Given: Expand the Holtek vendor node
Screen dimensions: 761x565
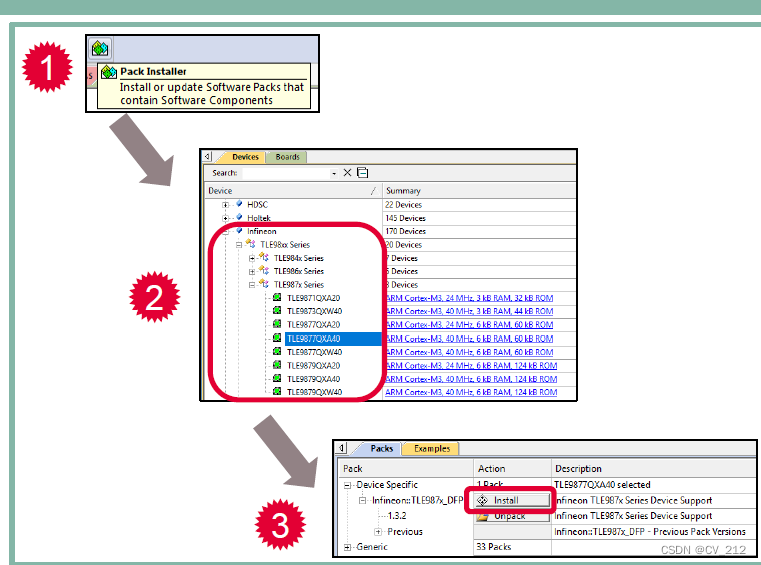Looking at the screenshot, I should point(226,218).
